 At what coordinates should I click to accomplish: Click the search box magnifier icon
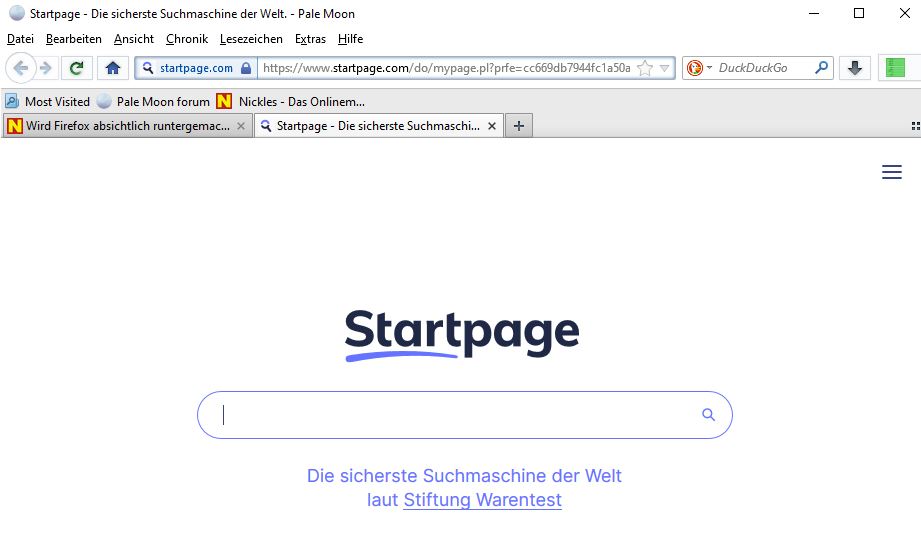822,68
